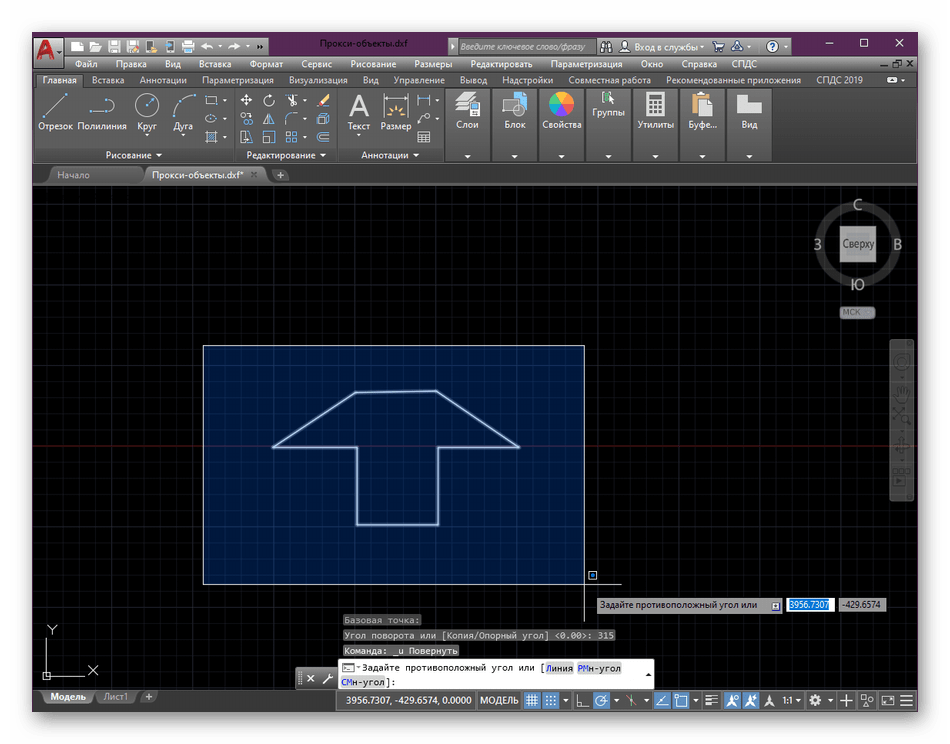Toggle the grid display in status bar
The width and height of the screenshot is (950, 744).
coord(533,701)
